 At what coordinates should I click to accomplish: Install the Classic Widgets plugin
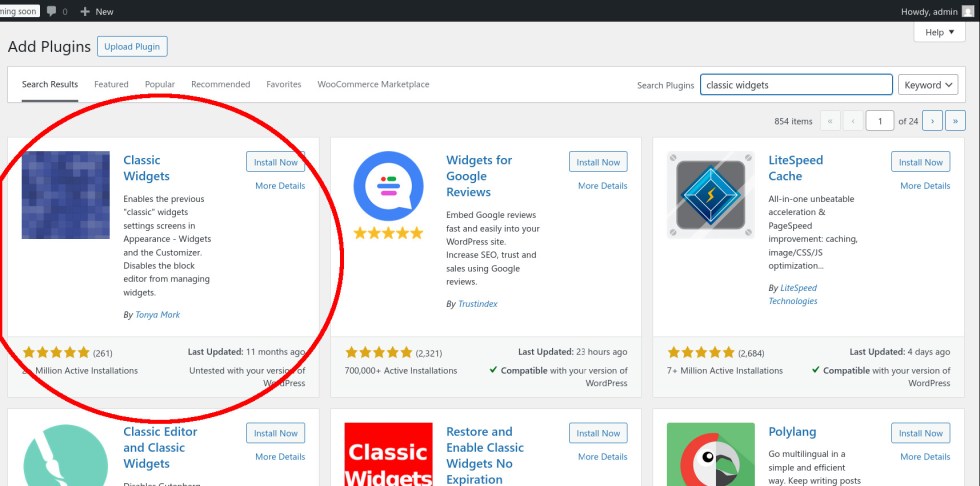(276, 162)
